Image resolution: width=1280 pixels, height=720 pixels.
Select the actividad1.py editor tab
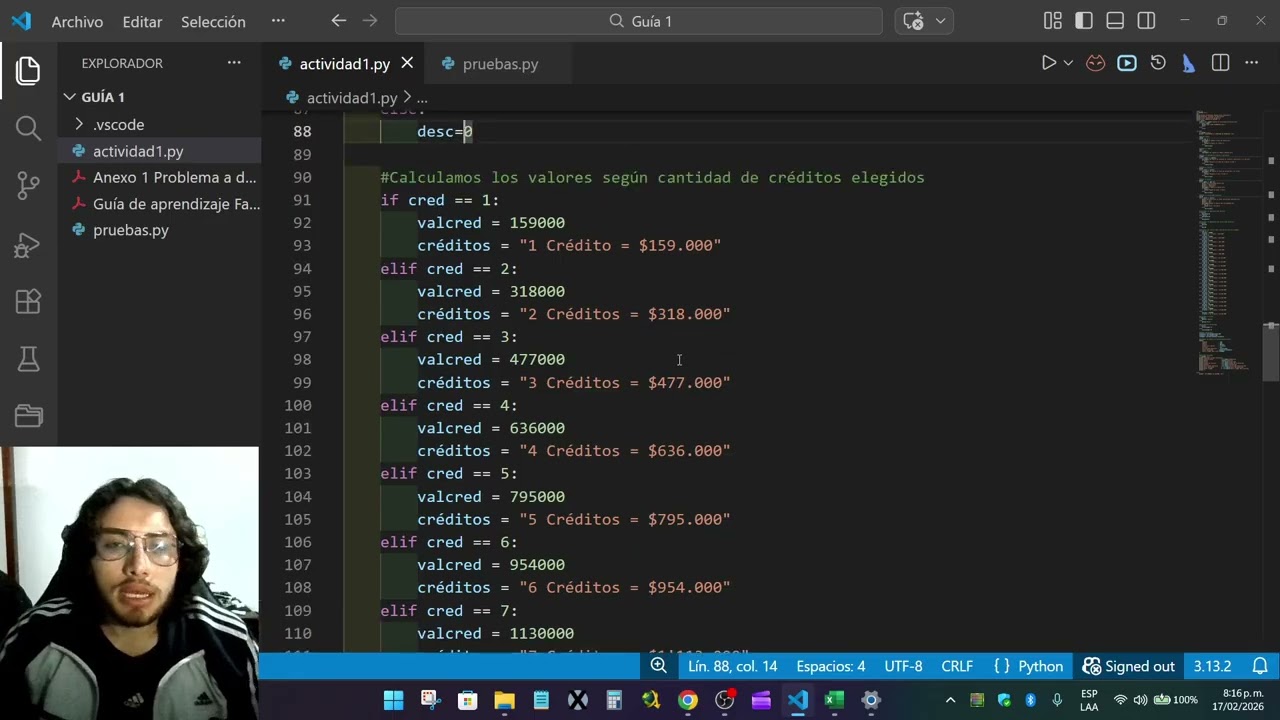click(344, 63)
